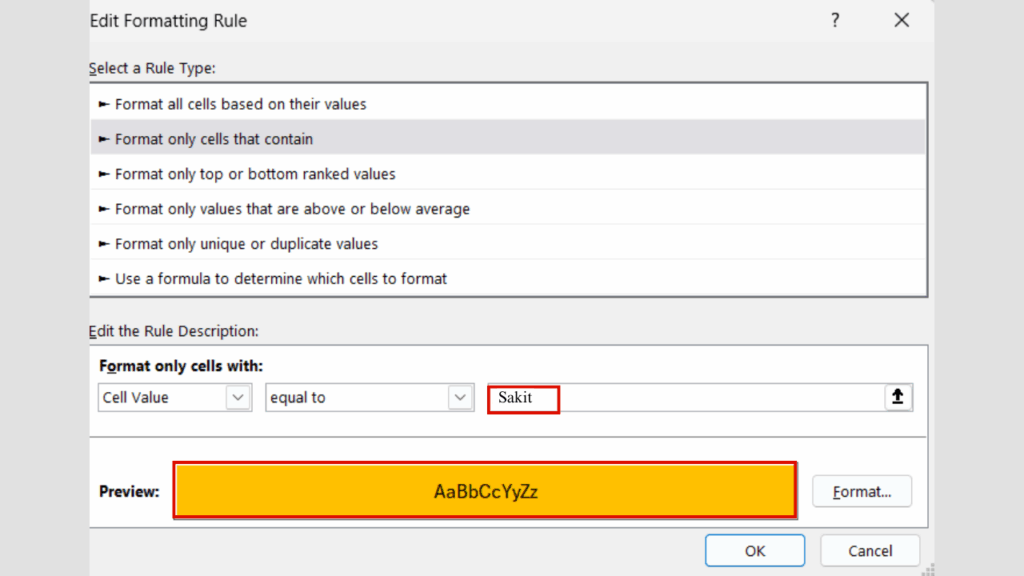Pick 'Use a formula to determine' rule type
1024x576 pixels.
281,279
